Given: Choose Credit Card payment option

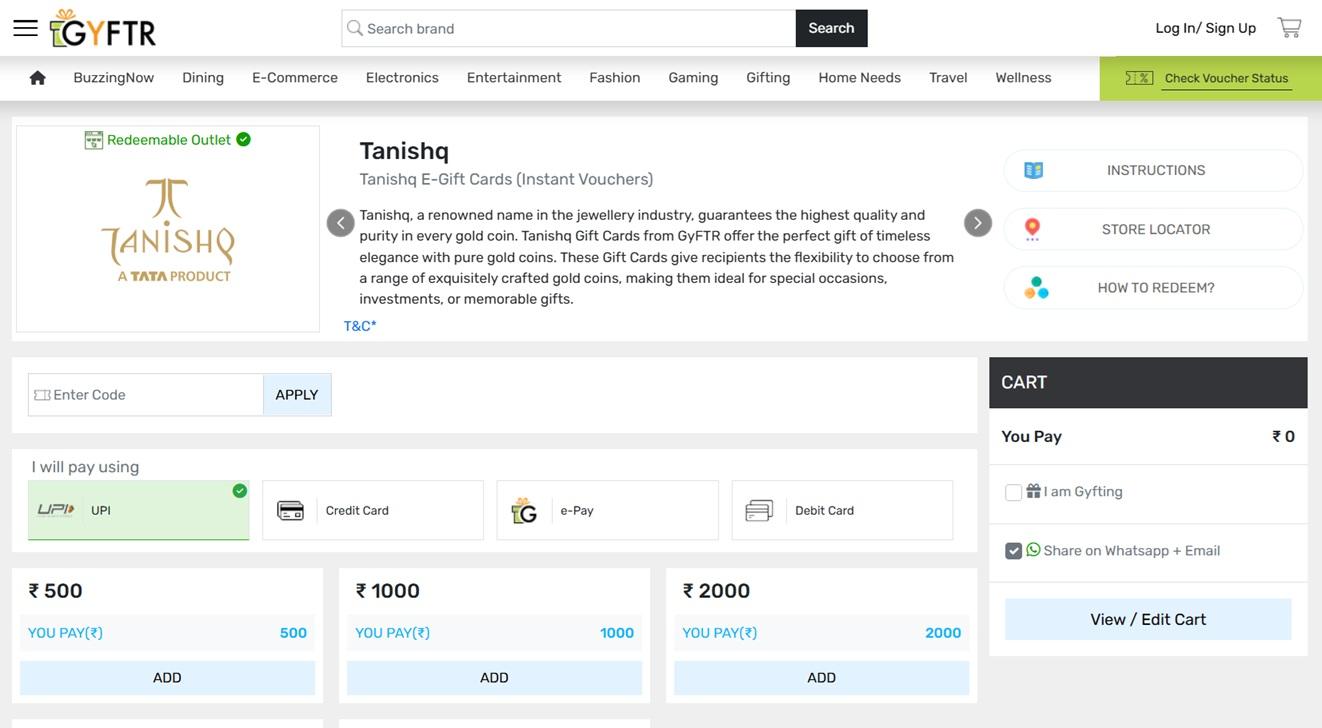Looking at the screenshot, I should (x=372, y=510).
